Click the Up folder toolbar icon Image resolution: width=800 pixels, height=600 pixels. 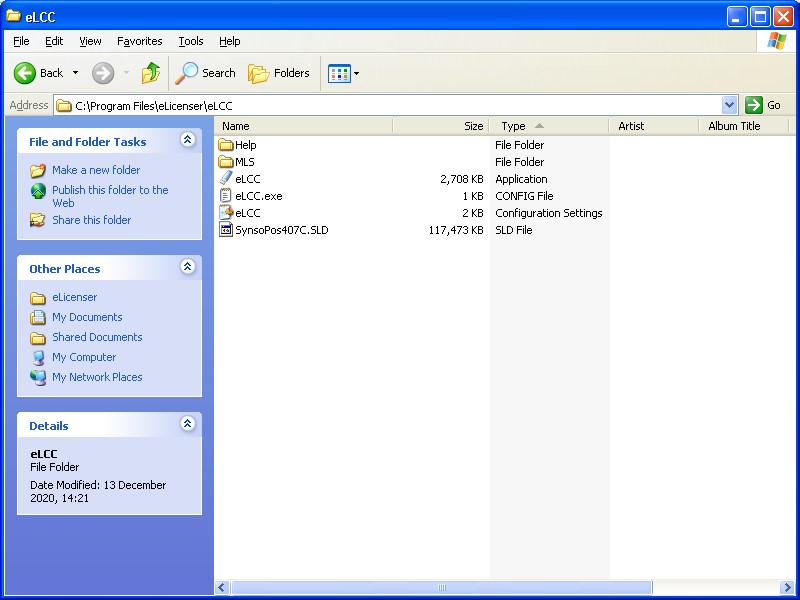coord(151,73)
